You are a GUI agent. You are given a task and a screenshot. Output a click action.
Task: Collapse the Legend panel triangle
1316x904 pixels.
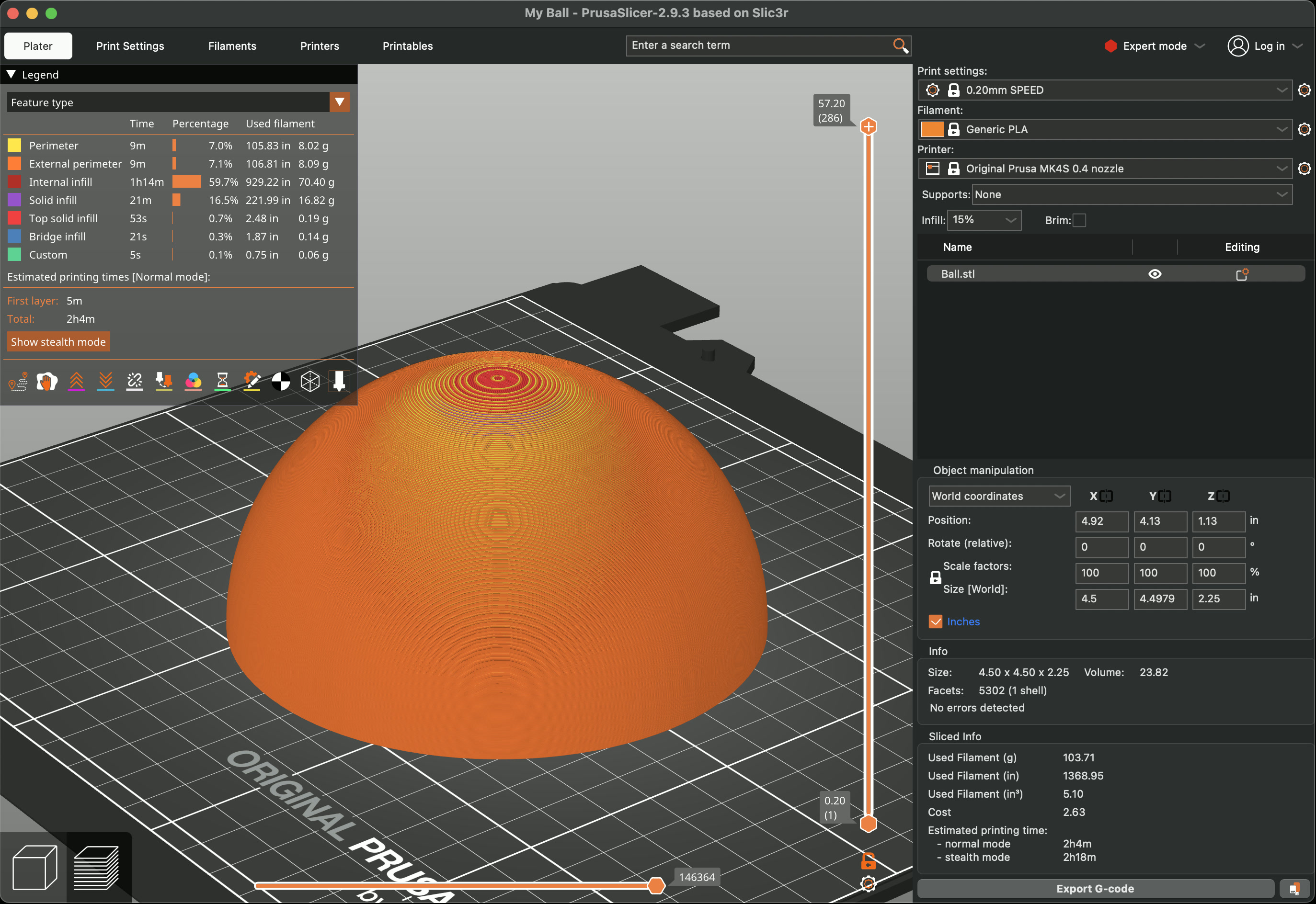11,75
